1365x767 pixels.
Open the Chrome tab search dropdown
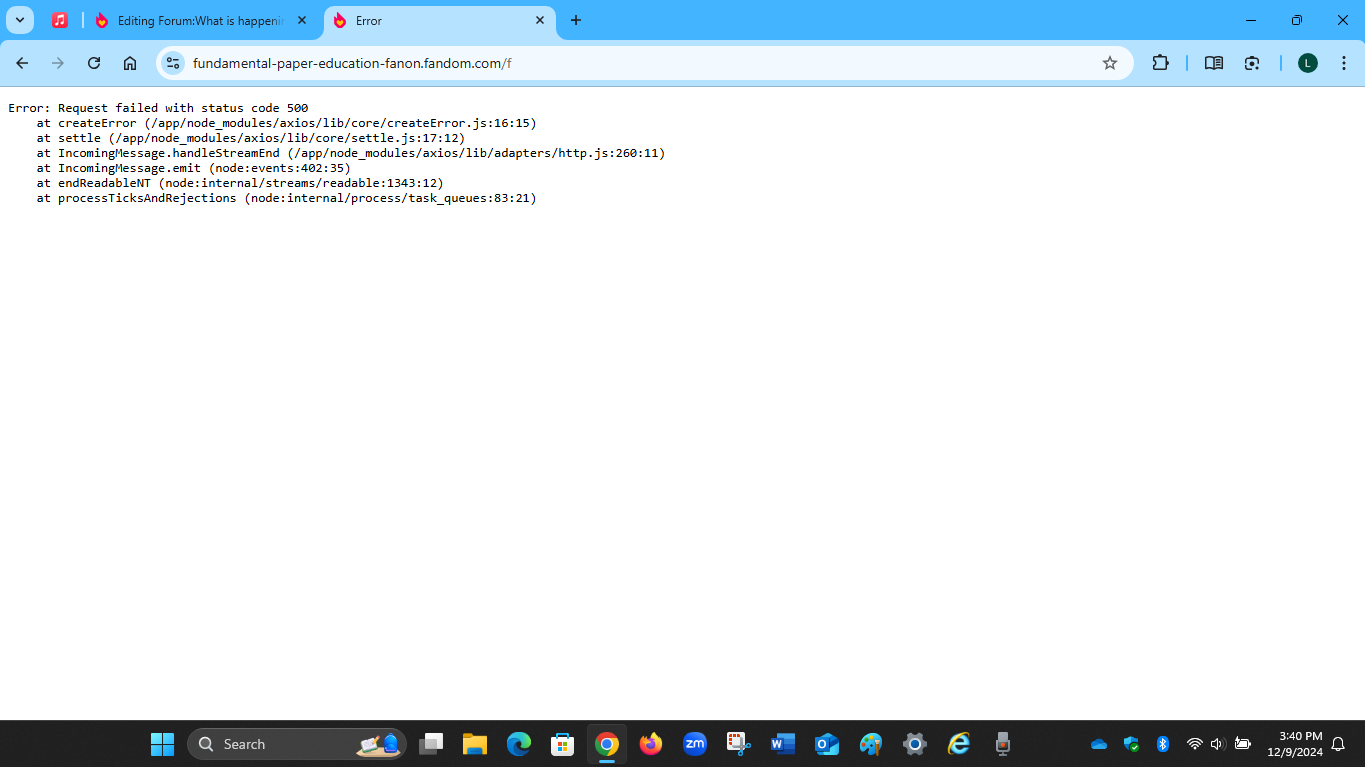(x=20, y=20)
